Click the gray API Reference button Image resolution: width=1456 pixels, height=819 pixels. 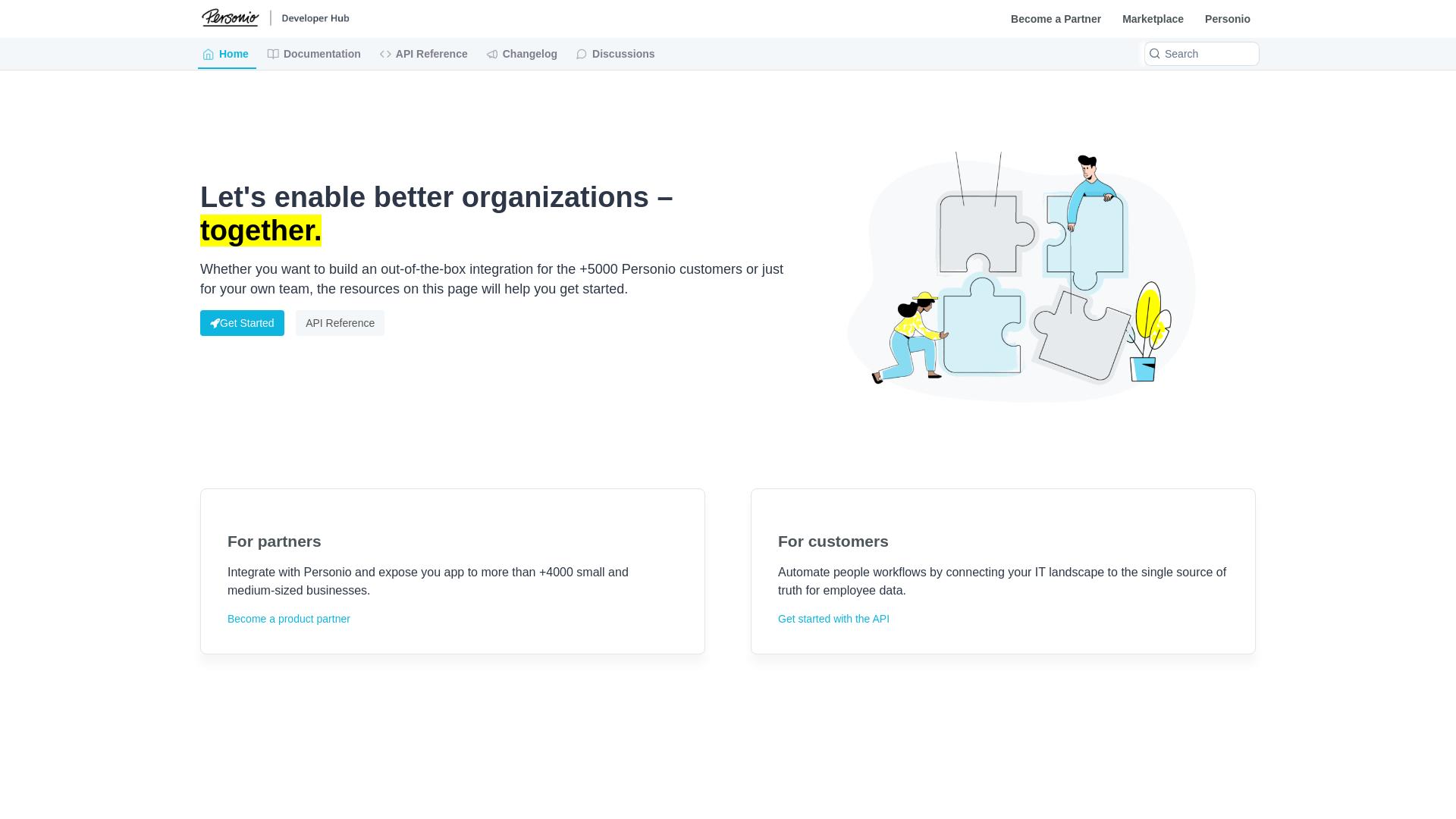coord(340,323)
